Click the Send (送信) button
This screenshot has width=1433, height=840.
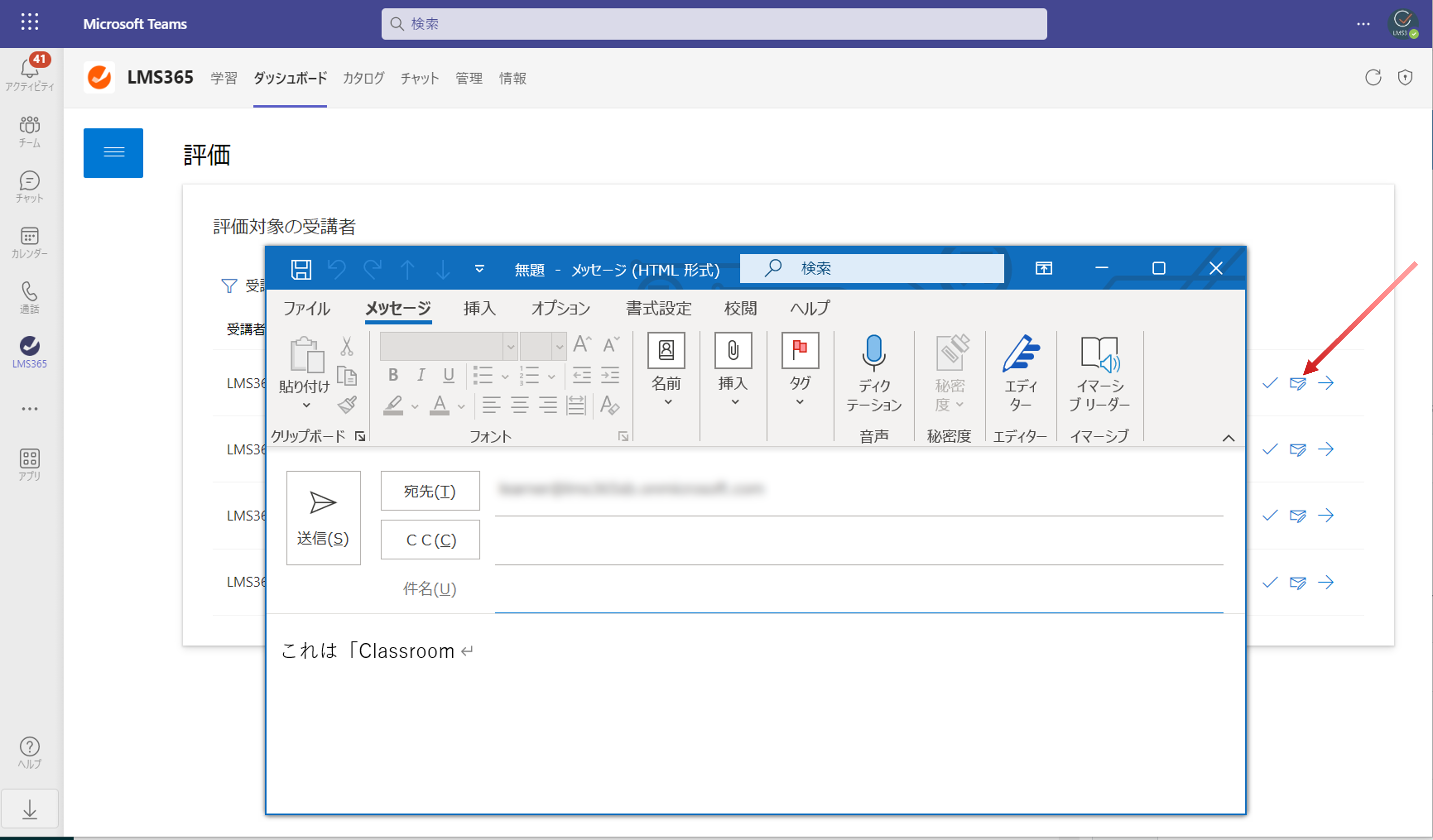(x=323, y=518)
